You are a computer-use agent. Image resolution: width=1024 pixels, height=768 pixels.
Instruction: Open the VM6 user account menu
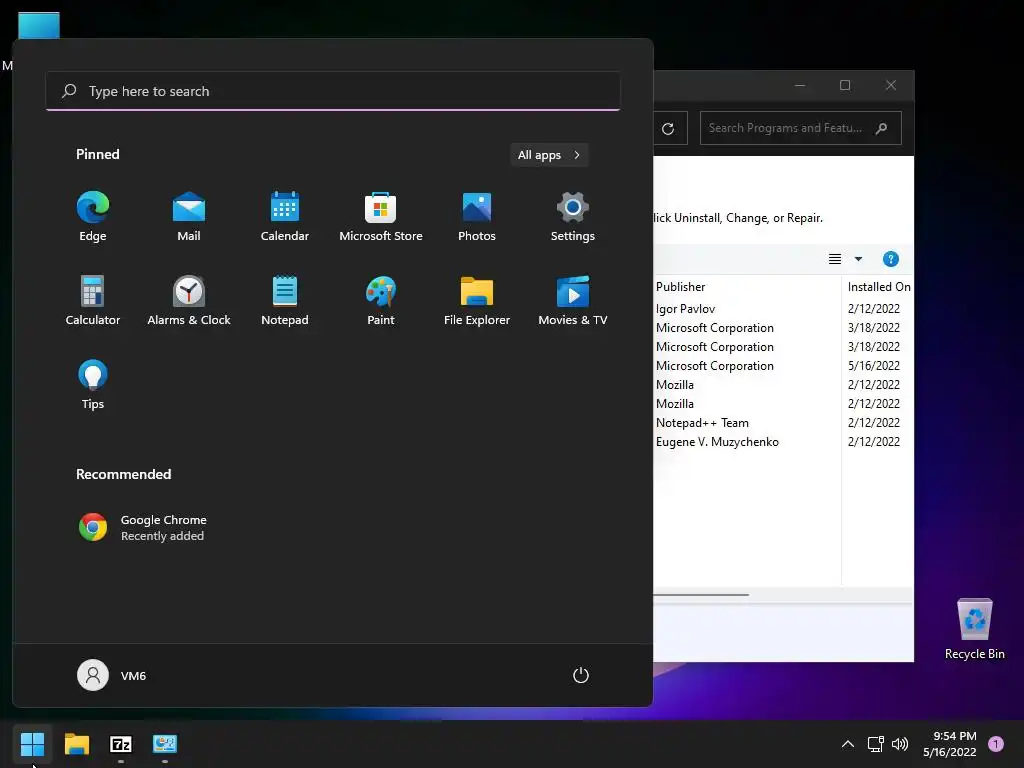[x=112, y=675]
